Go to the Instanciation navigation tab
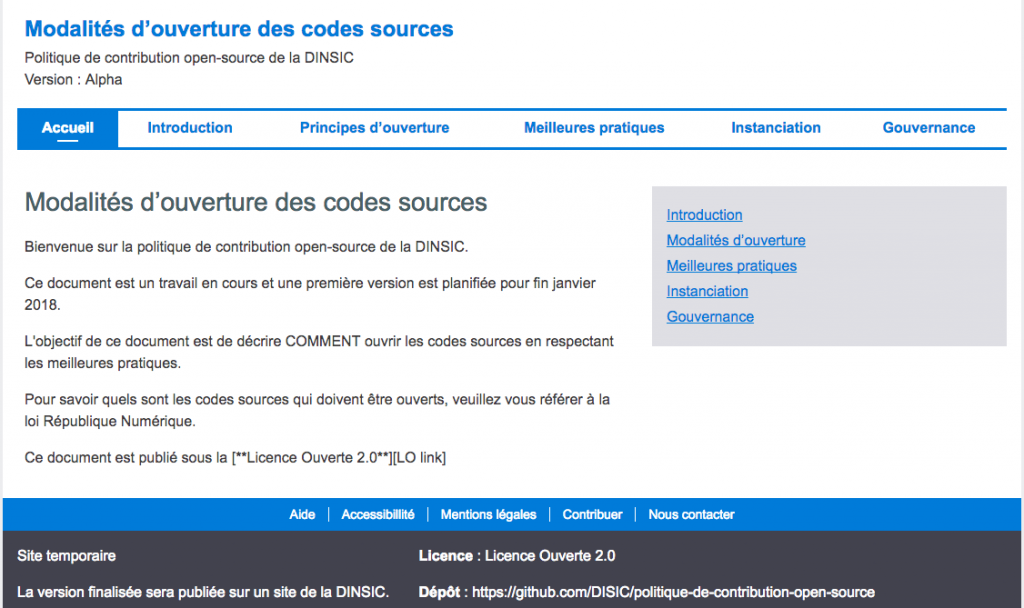The width and height of the screenshot is (1024, 608). pos(776,128)
